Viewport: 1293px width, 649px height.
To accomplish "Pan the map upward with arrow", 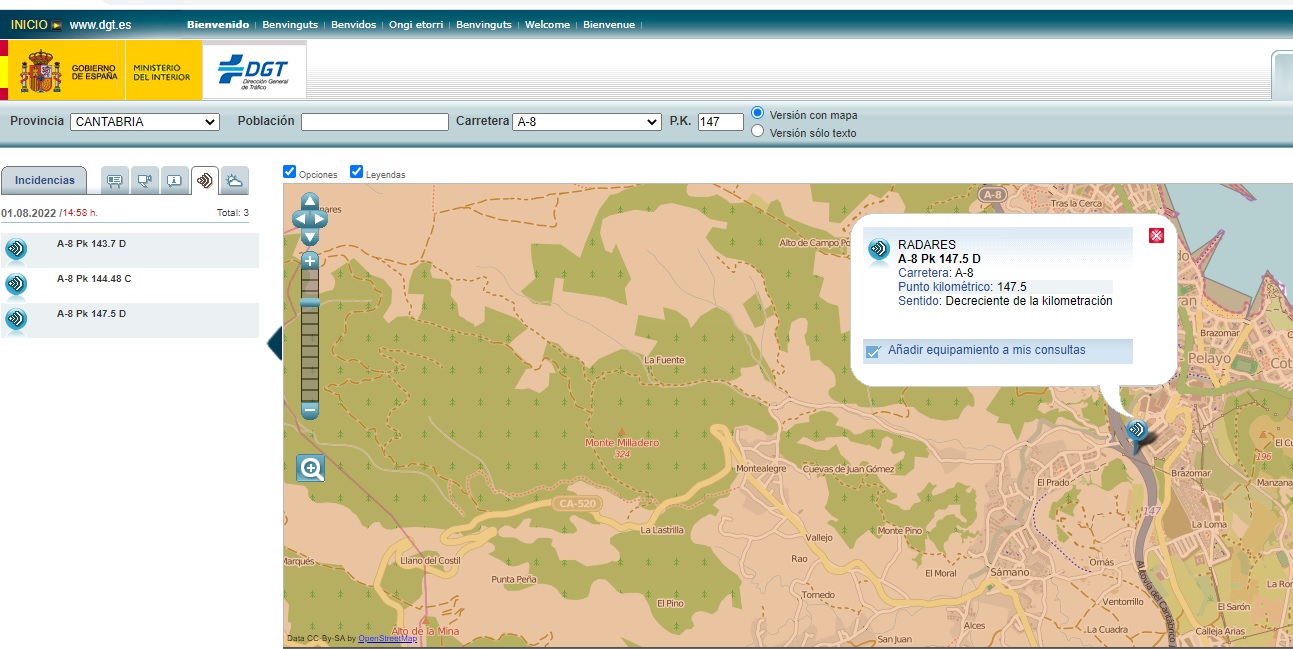I will pos(310,201).
